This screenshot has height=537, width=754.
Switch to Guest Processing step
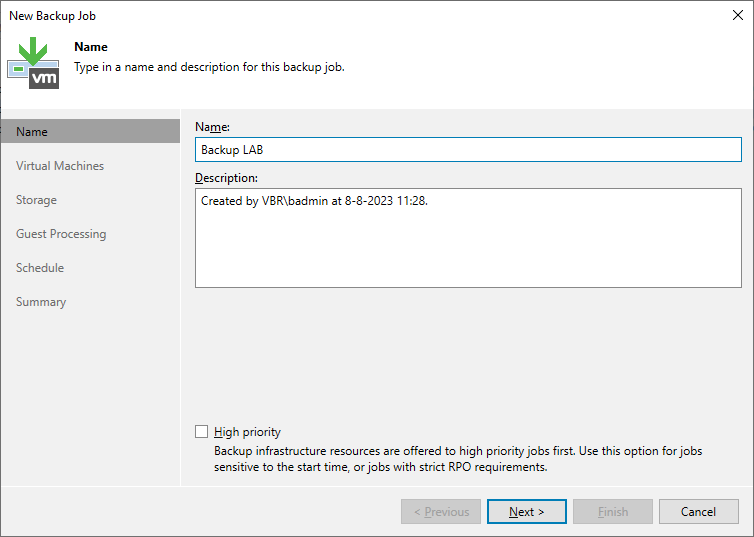(x=61, y=234)
